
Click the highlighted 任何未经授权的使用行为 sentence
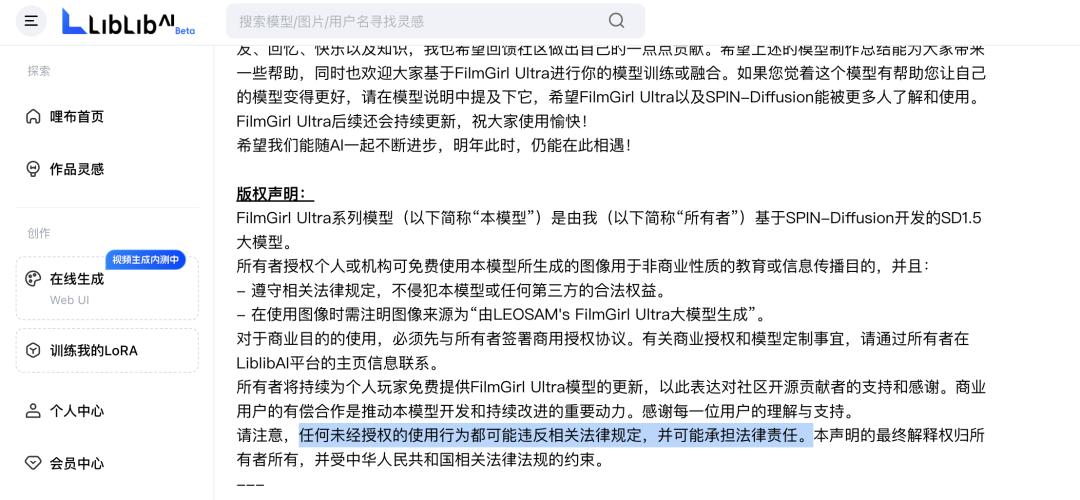point(556,436)
